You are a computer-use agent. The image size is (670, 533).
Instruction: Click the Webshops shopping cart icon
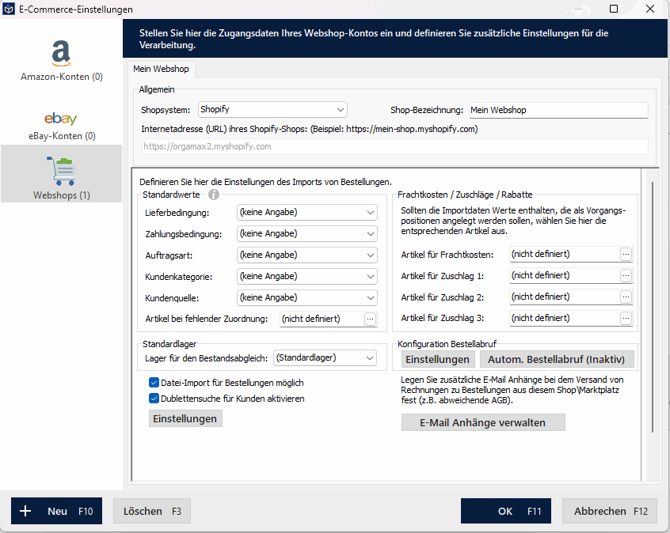(61, 170)
